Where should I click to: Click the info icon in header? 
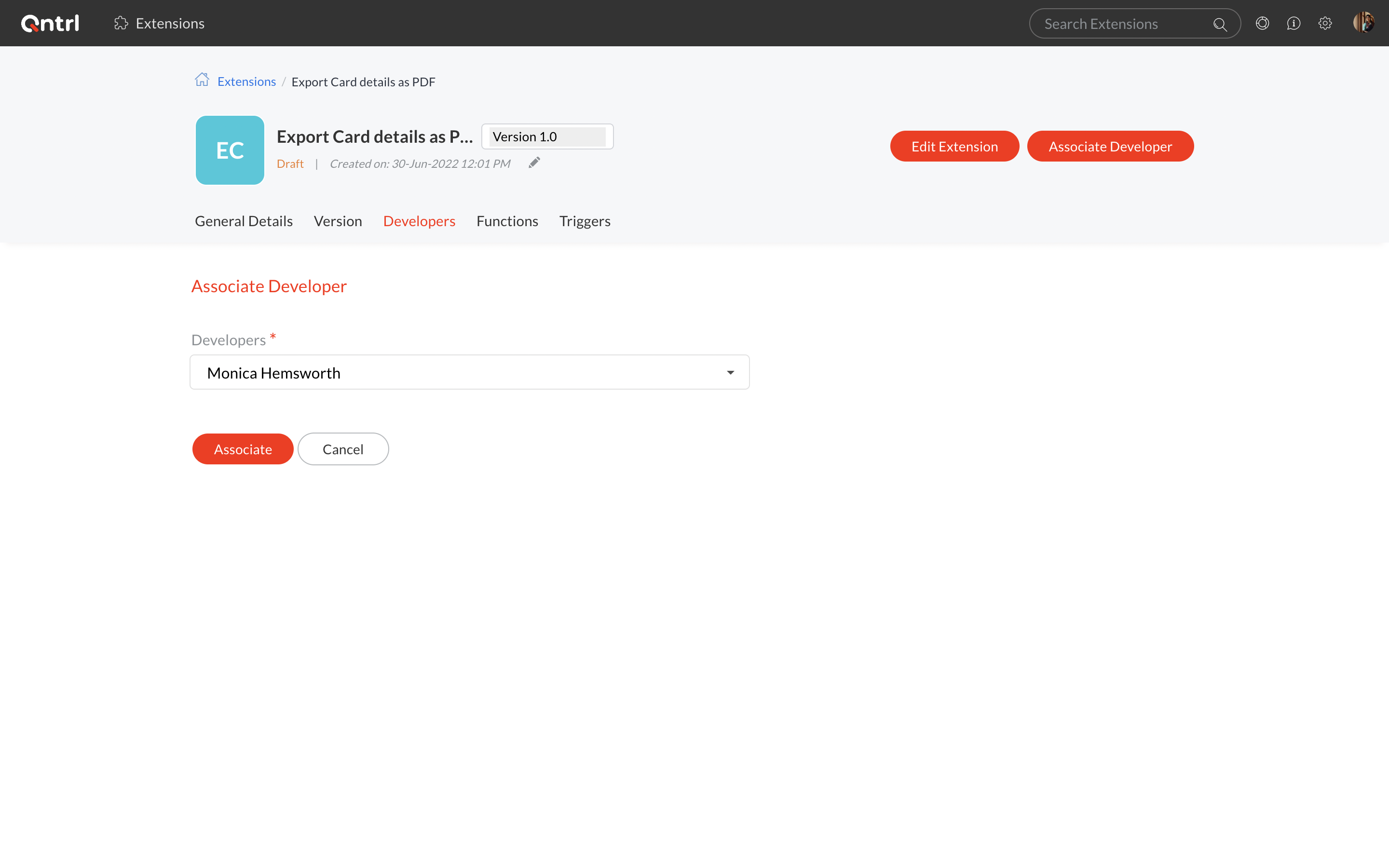point(1293,24)
